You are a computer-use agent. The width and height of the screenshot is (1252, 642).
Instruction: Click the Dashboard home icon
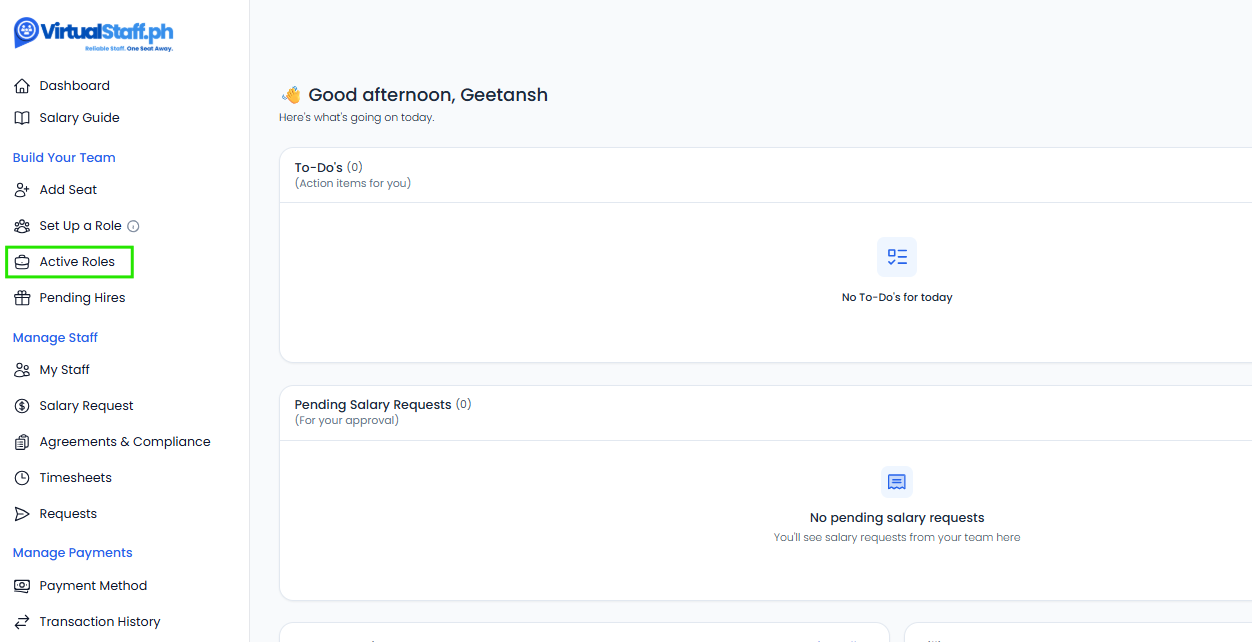point(22,86)
